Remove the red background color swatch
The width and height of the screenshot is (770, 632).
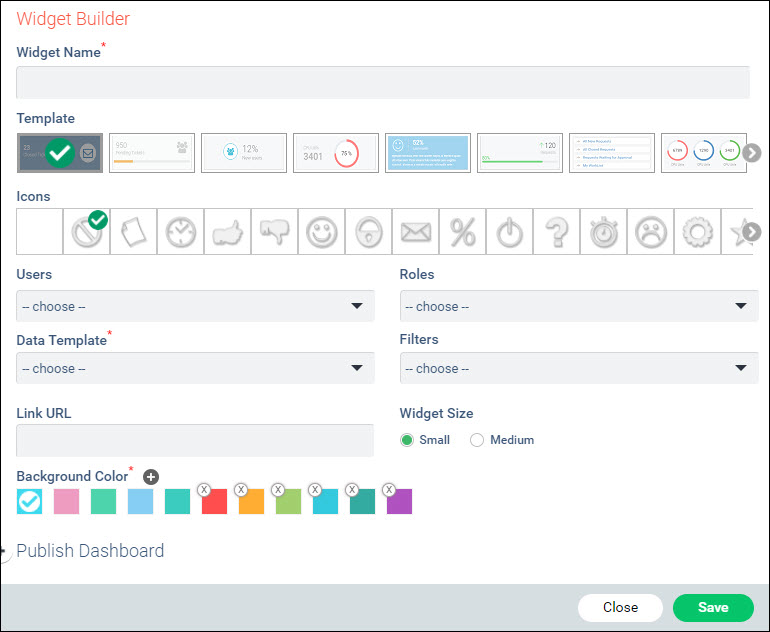click(x=204, y=490)
